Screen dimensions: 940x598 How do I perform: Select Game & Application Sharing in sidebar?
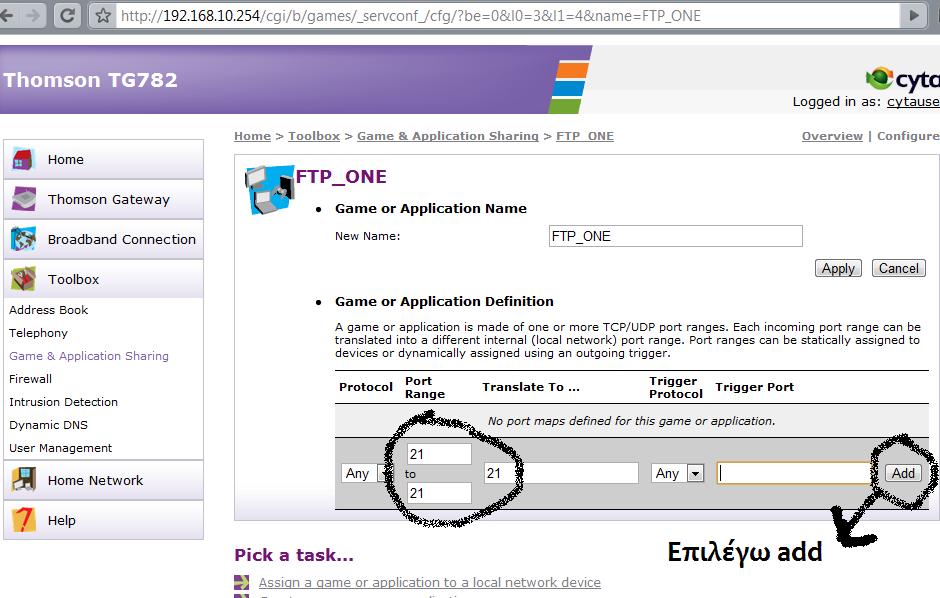(89, 356)
